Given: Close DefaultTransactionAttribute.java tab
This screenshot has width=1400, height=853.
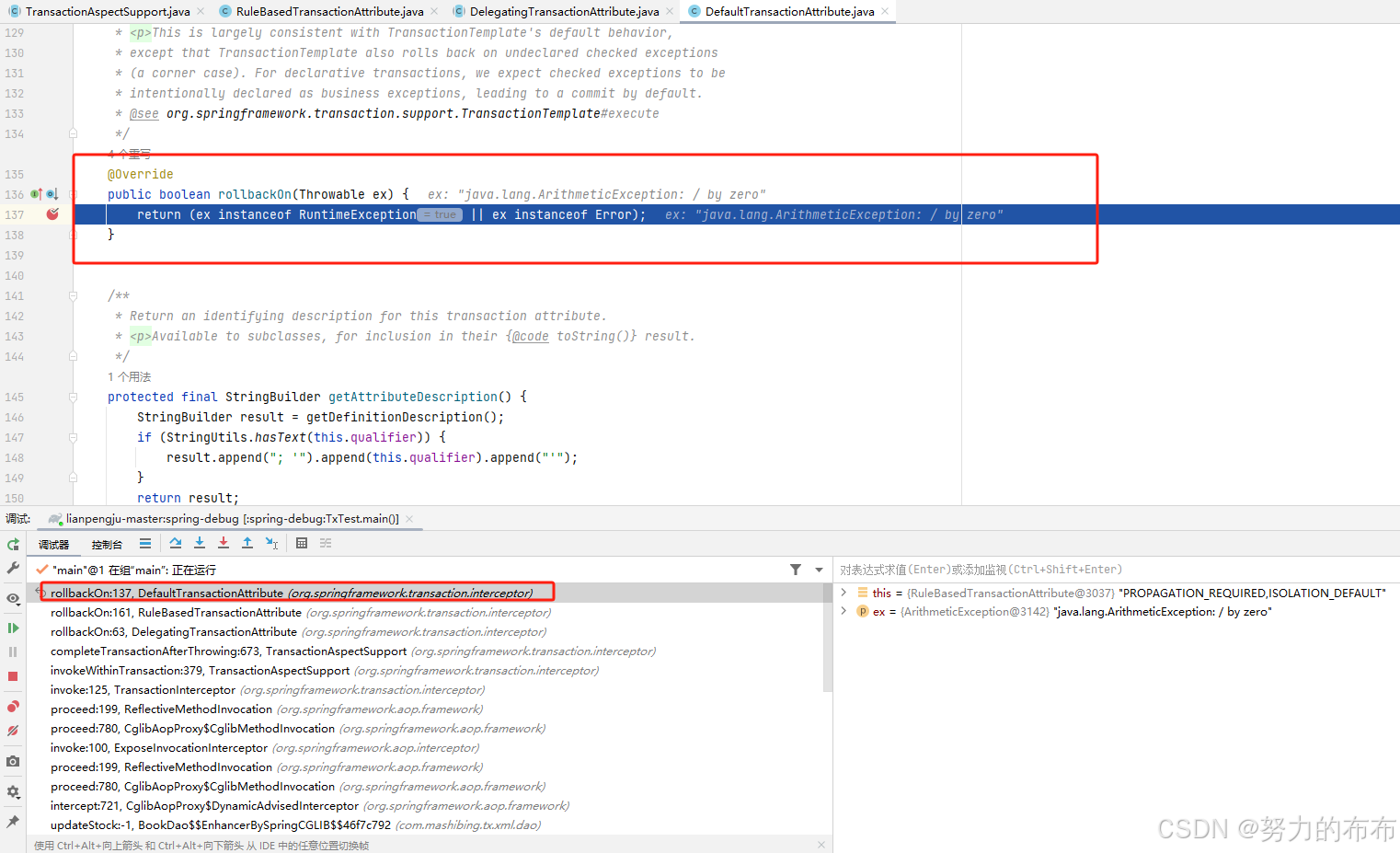Looking at the screenshot, I should (885, 11).
